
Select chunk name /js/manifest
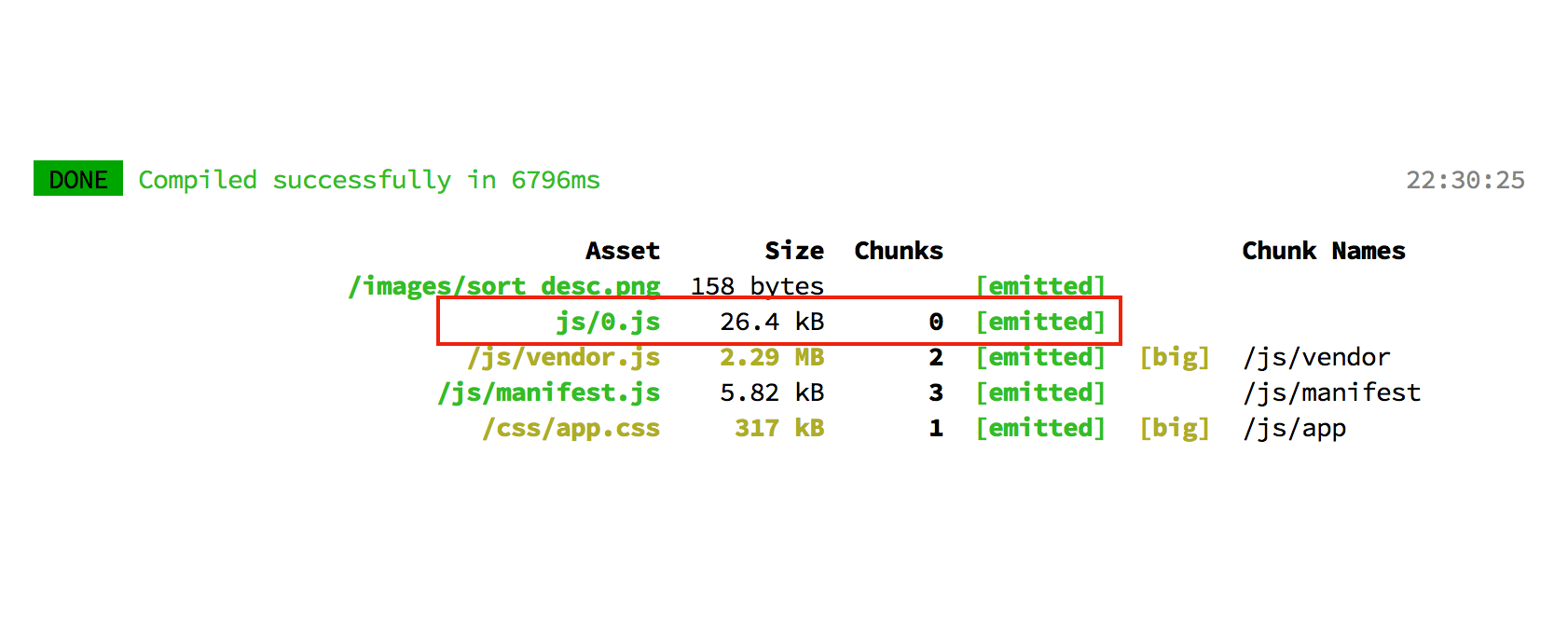(1331, 392)
